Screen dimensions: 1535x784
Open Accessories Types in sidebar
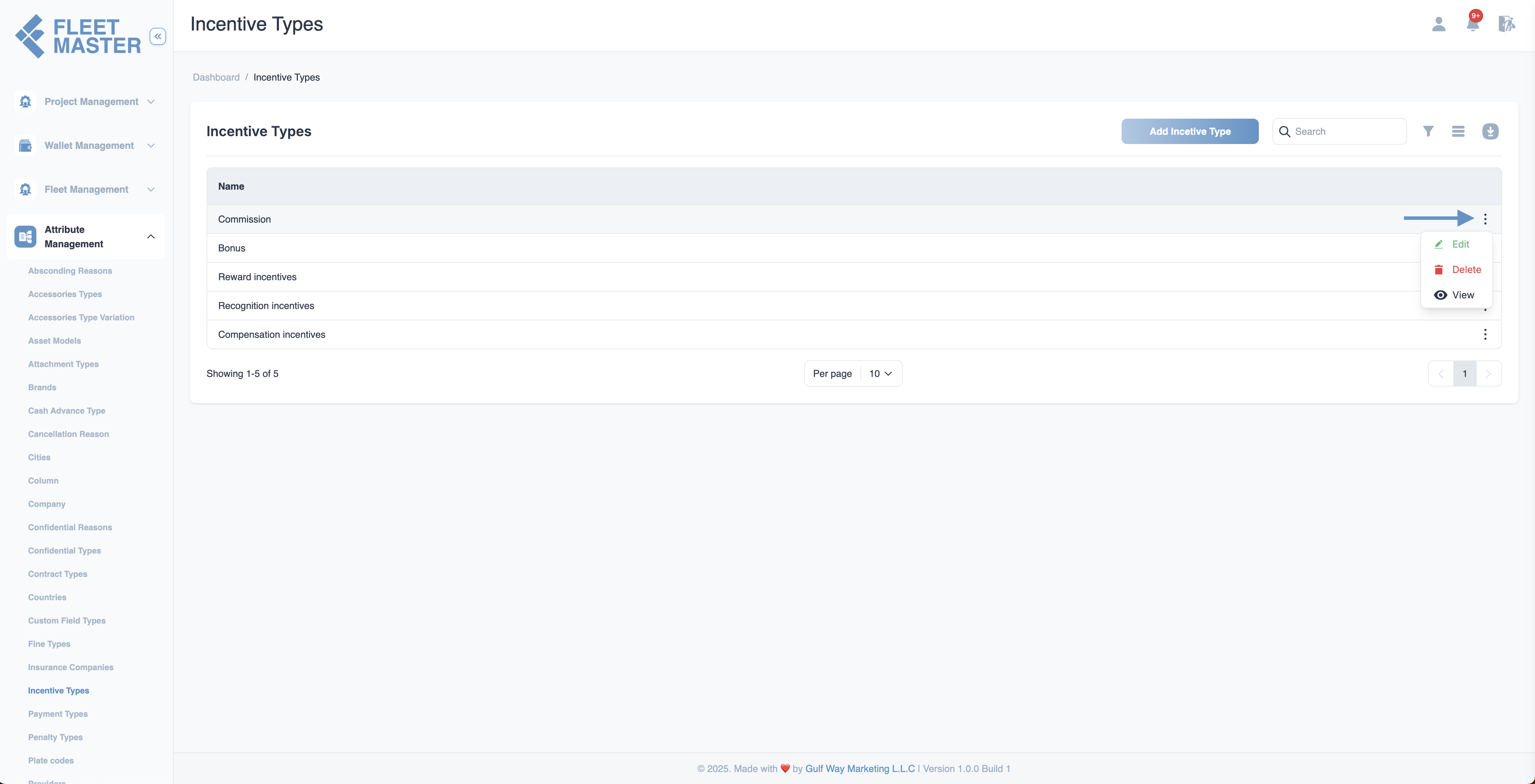[x=65, y=294]
